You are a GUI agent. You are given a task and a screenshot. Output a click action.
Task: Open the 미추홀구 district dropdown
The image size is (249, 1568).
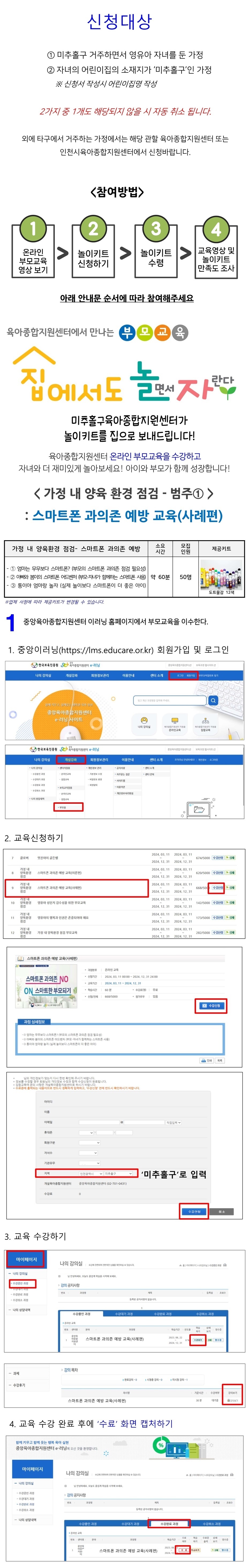pyautogui.click(x=118, y=1173)
